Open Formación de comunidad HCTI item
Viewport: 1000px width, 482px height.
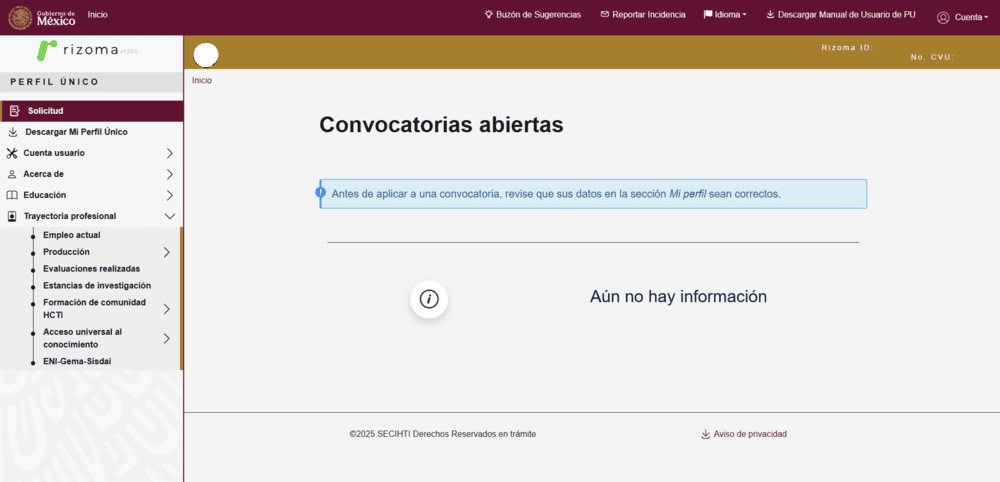[x=94, y=309]
